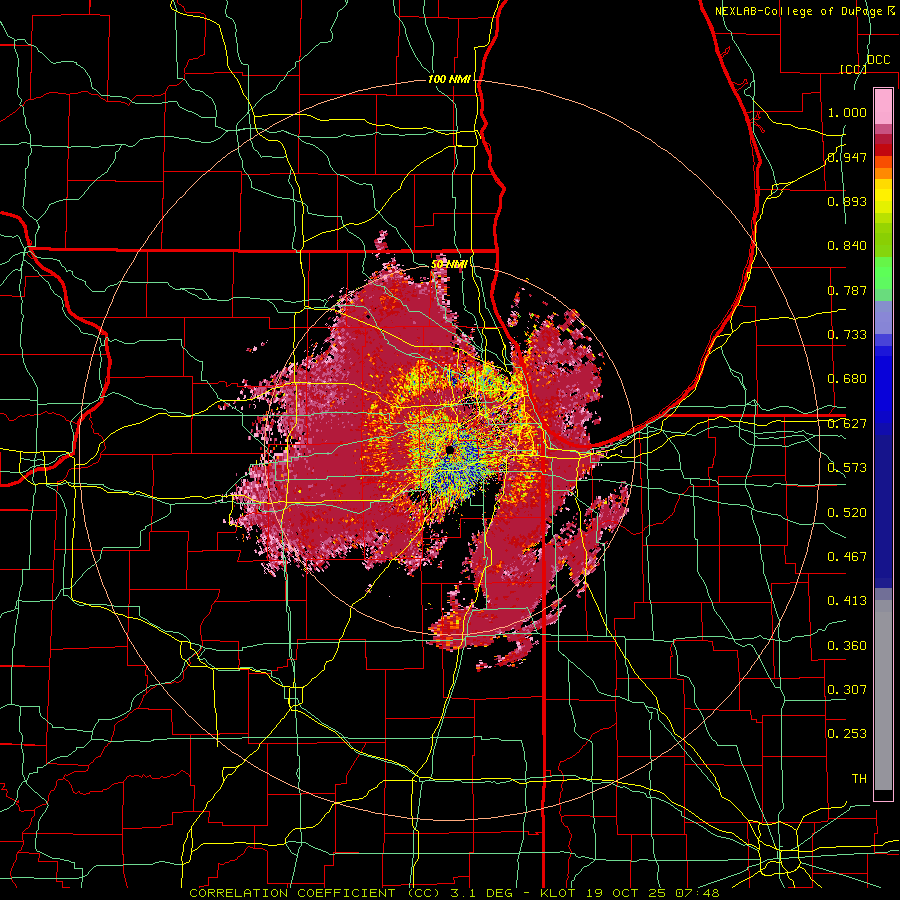Pick the gray lower segment of color bar
The height and width of the screenshot is (900, 900).
coord(883,695)
